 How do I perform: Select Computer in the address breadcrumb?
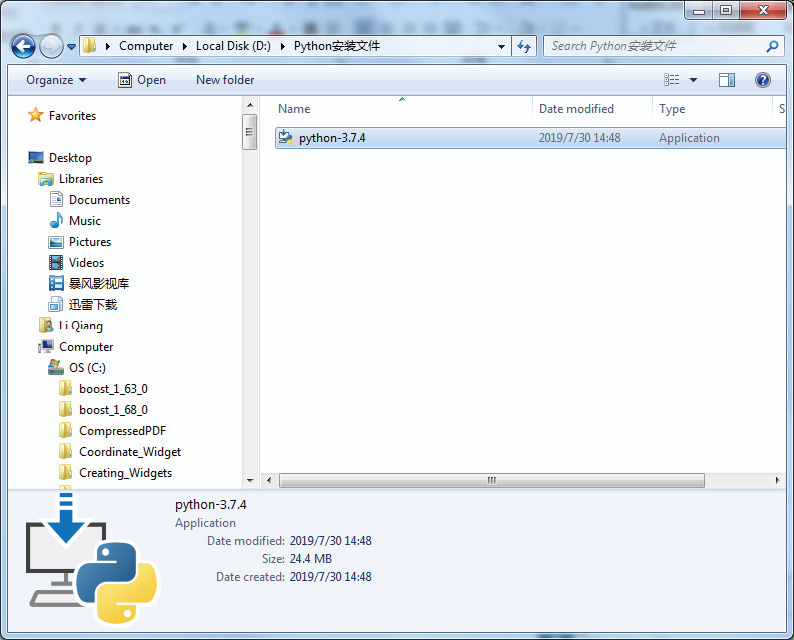point(146,46)
